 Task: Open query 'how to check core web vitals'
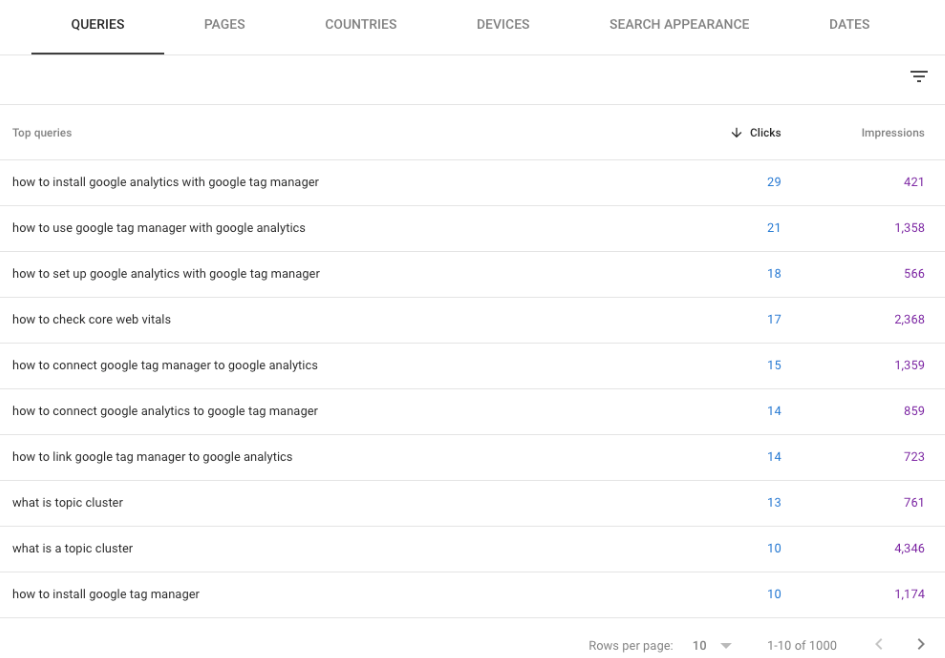click(472, 320)
